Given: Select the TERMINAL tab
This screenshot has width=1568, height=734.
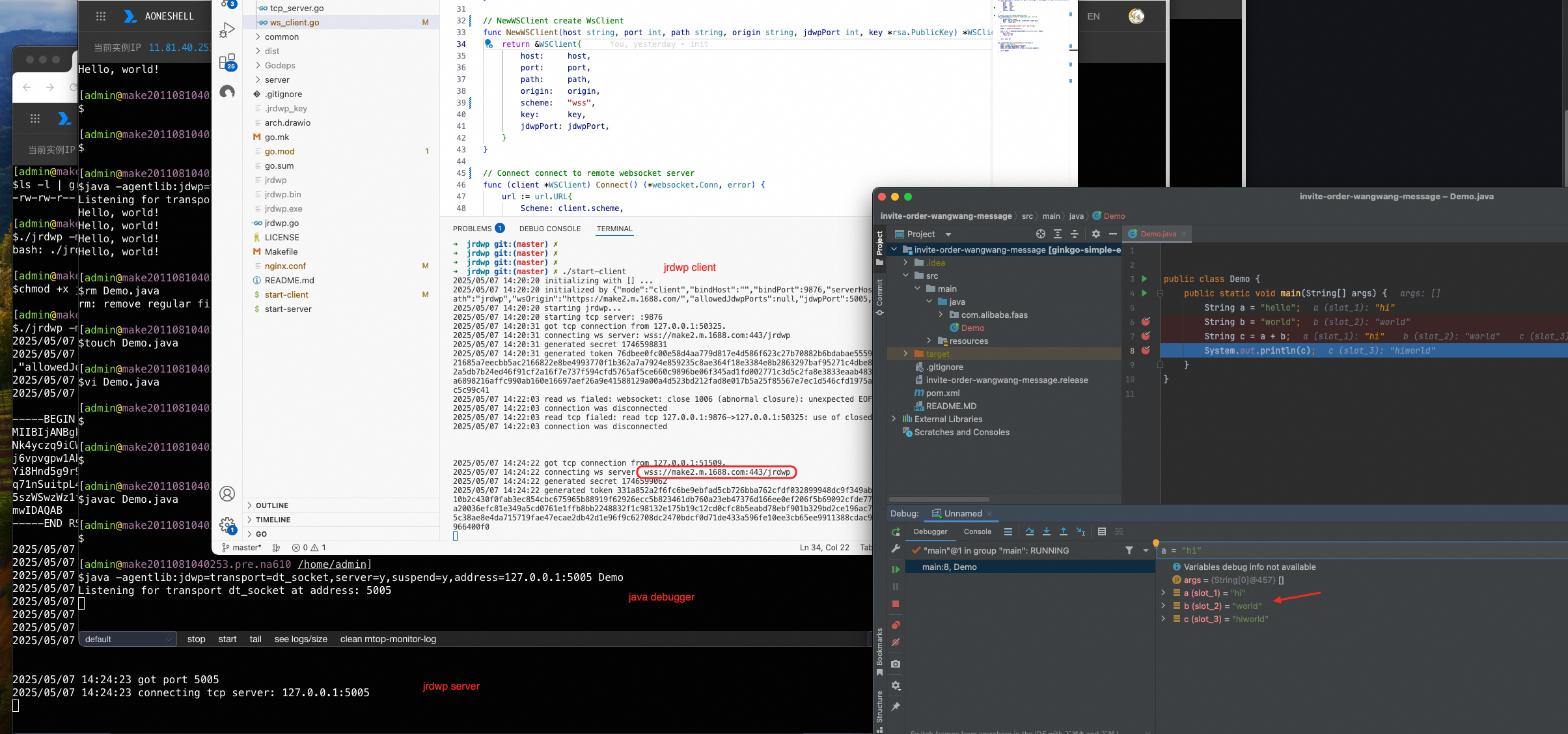Looking at the screenshot, I should tap(614, 229).
